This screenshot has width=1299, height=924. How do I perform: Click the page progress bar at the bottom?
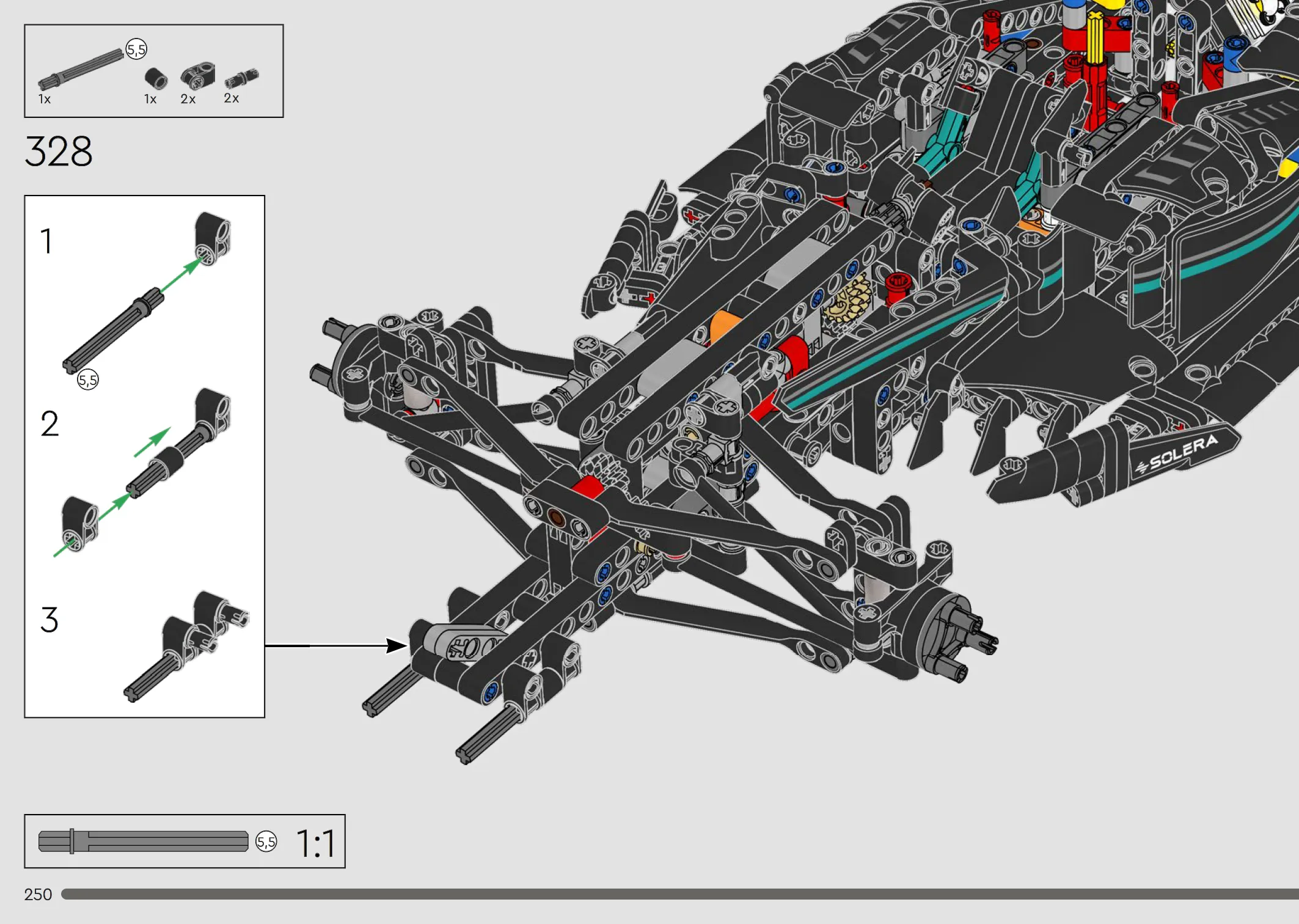point(679,894)
